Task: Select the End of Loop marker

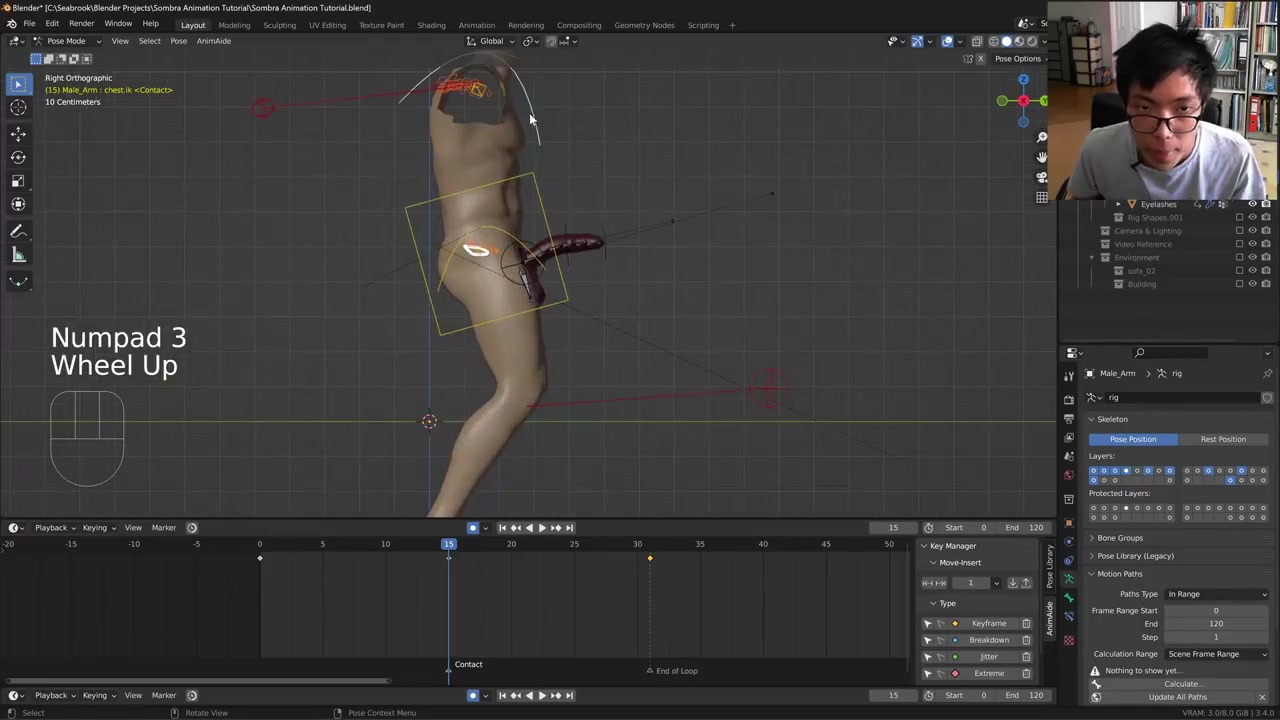Action: pos(650,671)
